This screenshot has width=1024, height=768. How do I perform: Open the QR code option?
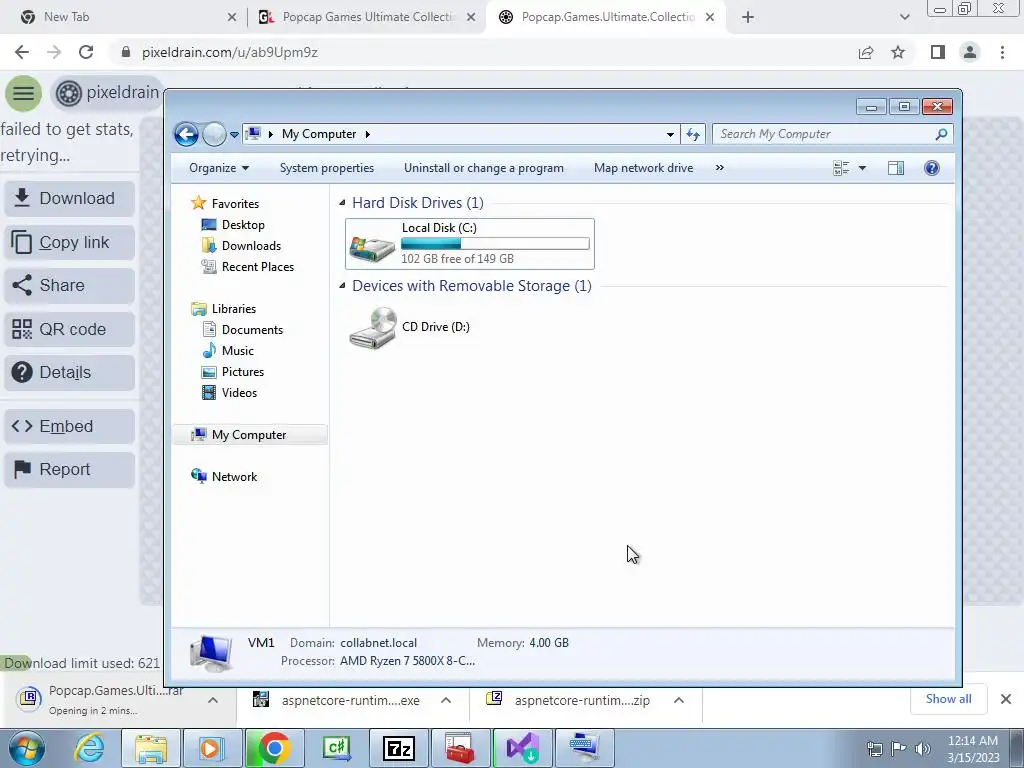pos(69,329)
